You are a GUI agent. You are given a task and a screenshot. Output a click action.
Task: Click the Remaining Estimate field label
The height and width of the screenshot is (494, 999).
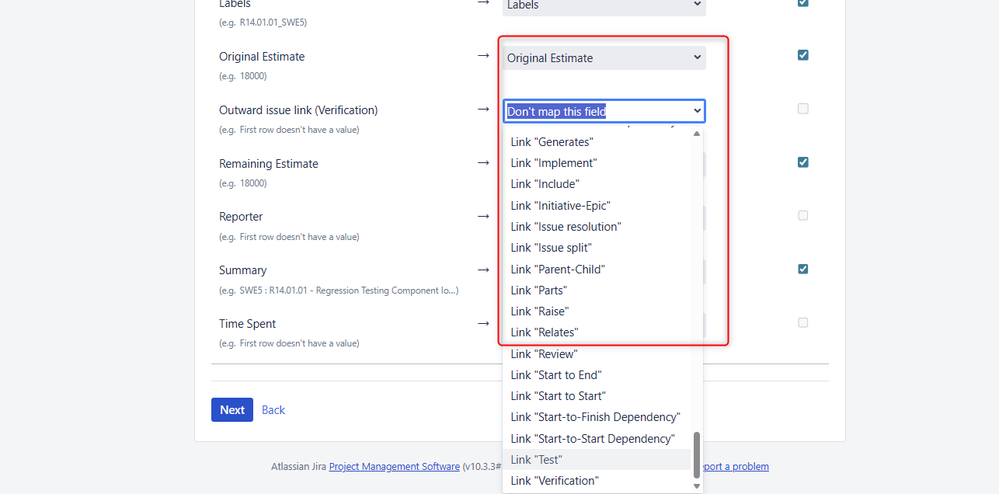tap(268, 164)
